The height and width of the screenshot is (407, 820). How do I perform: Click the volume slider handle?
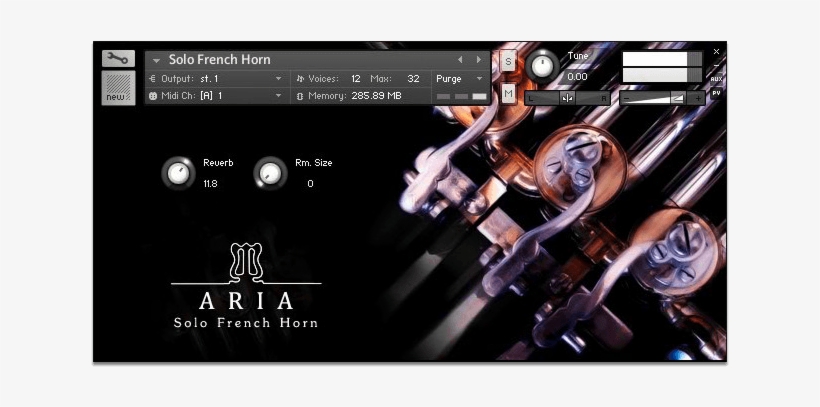click(x=678, y=98)
